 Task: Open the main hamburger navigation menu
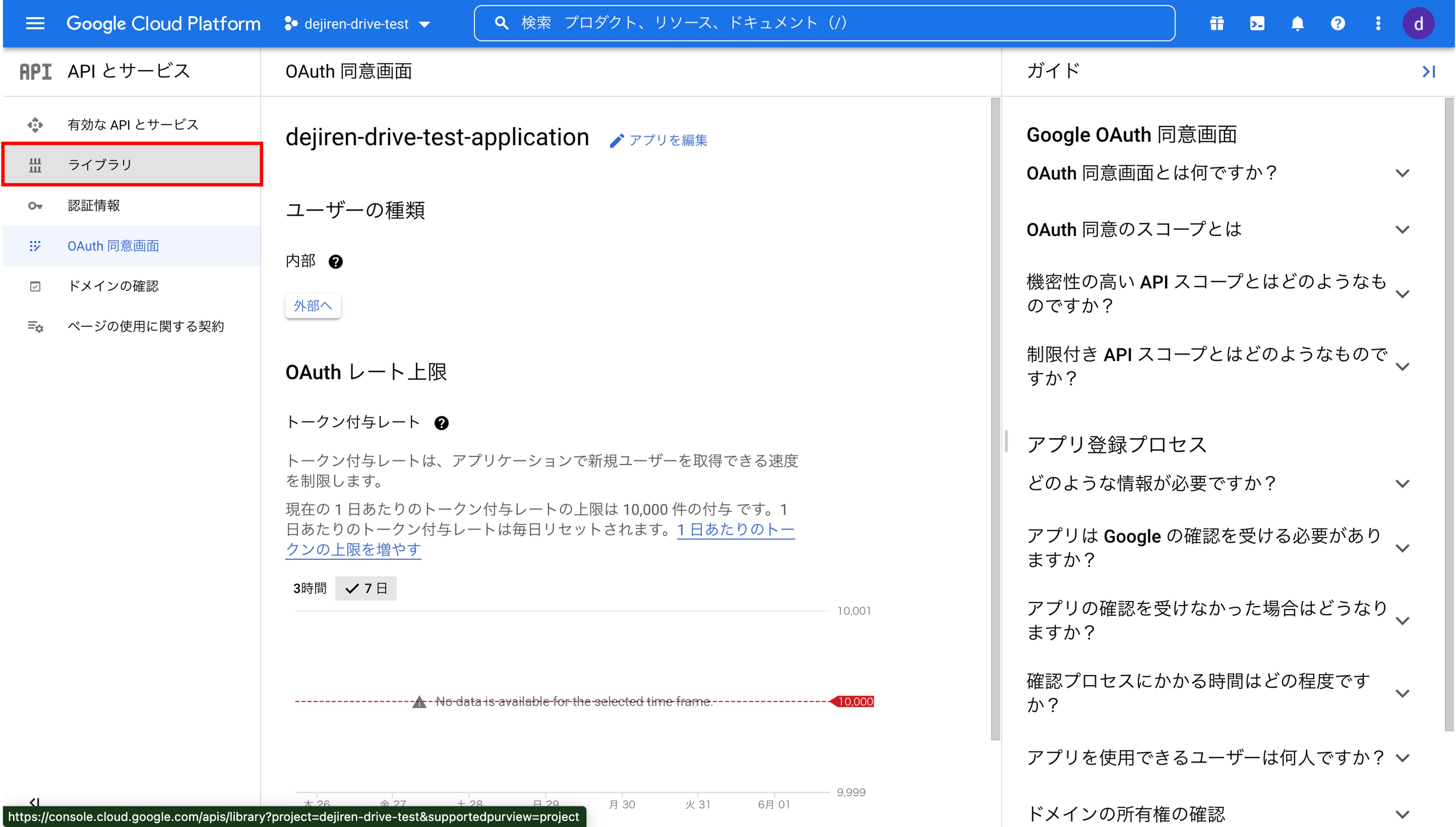[35, 23]
